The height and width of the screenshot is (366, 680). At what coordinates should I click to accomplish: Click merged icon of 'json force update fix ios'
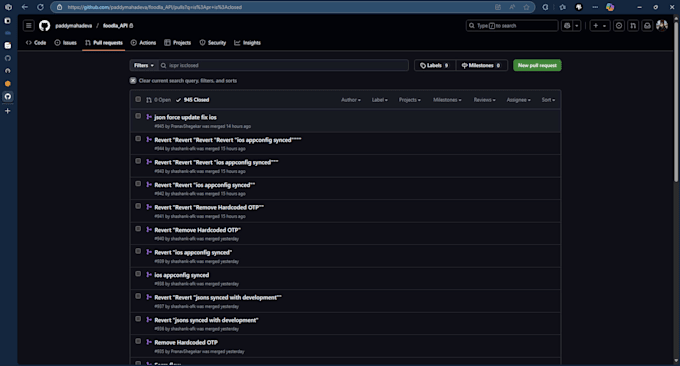point(149,117)
